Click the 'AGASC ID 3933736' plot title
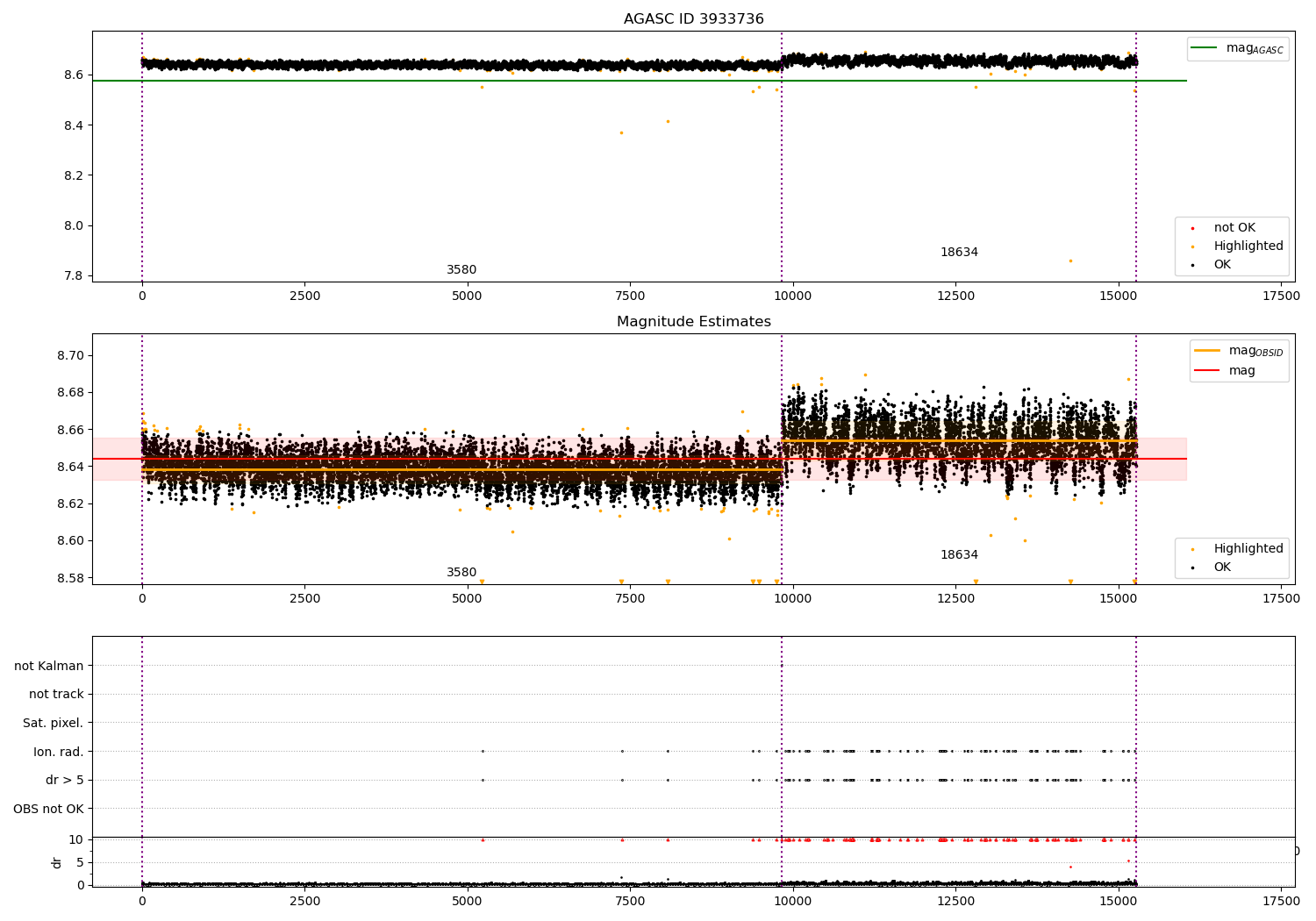This screenshot has width=1316, height=921. [693, 19]
